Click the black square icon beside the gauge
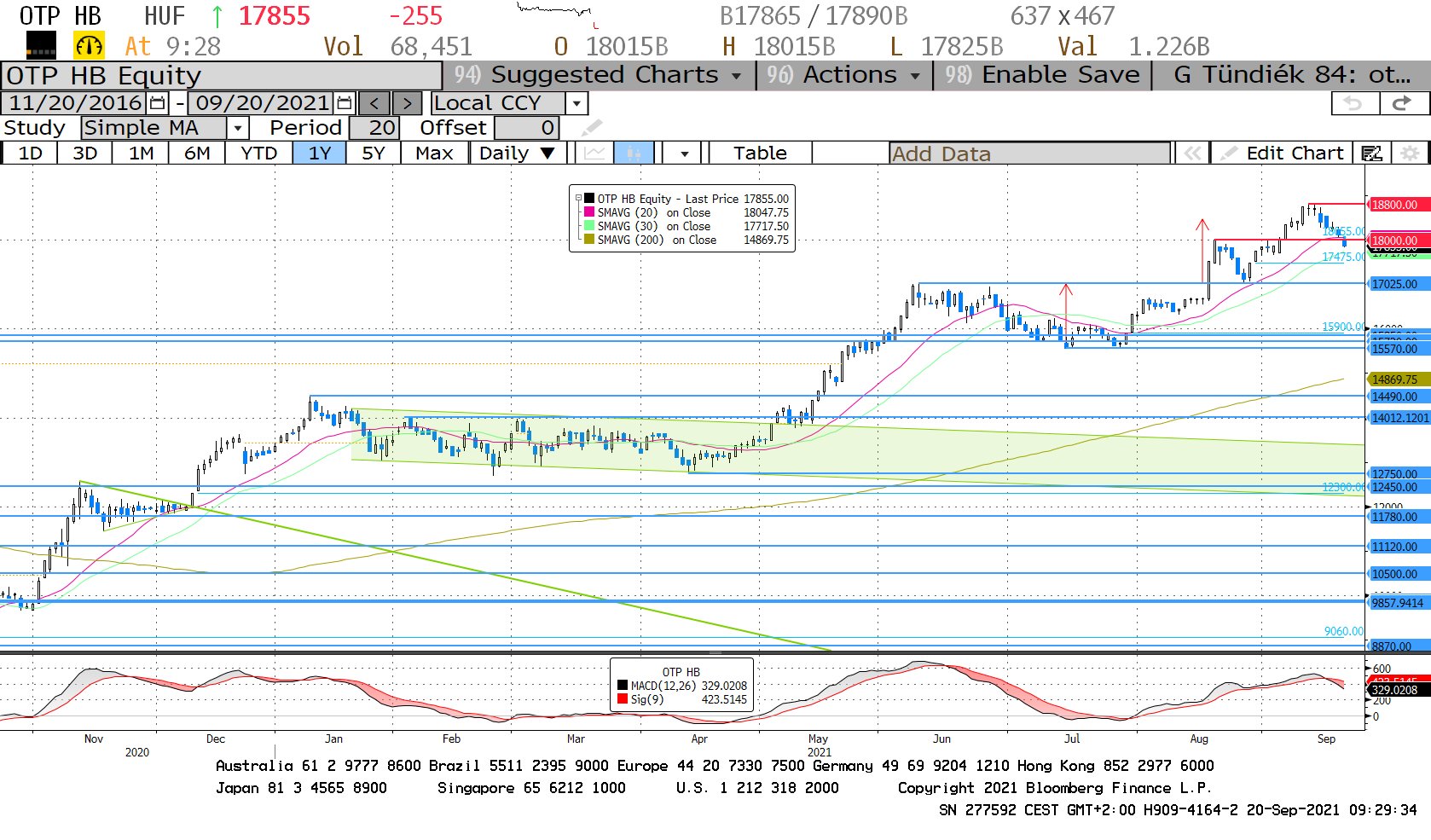Screen dimensions: 1431x840 [41, 45]
